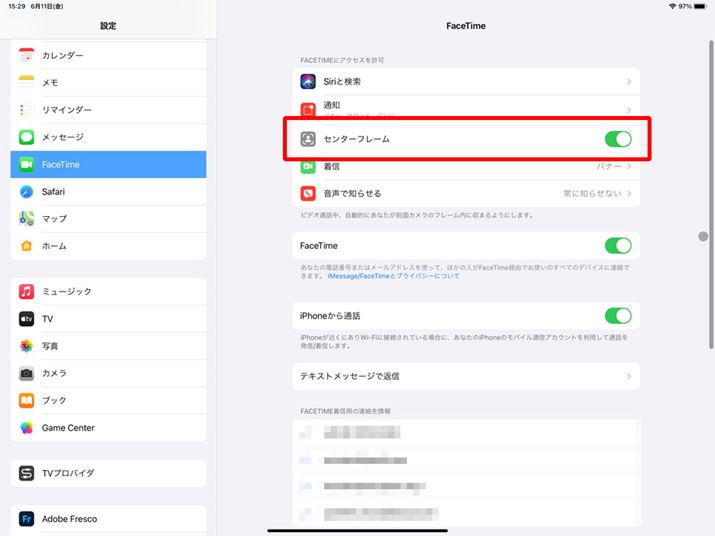Open the カメラ camera icon
715x536 pixels.
pyautogui.click(x=26, y=373)
